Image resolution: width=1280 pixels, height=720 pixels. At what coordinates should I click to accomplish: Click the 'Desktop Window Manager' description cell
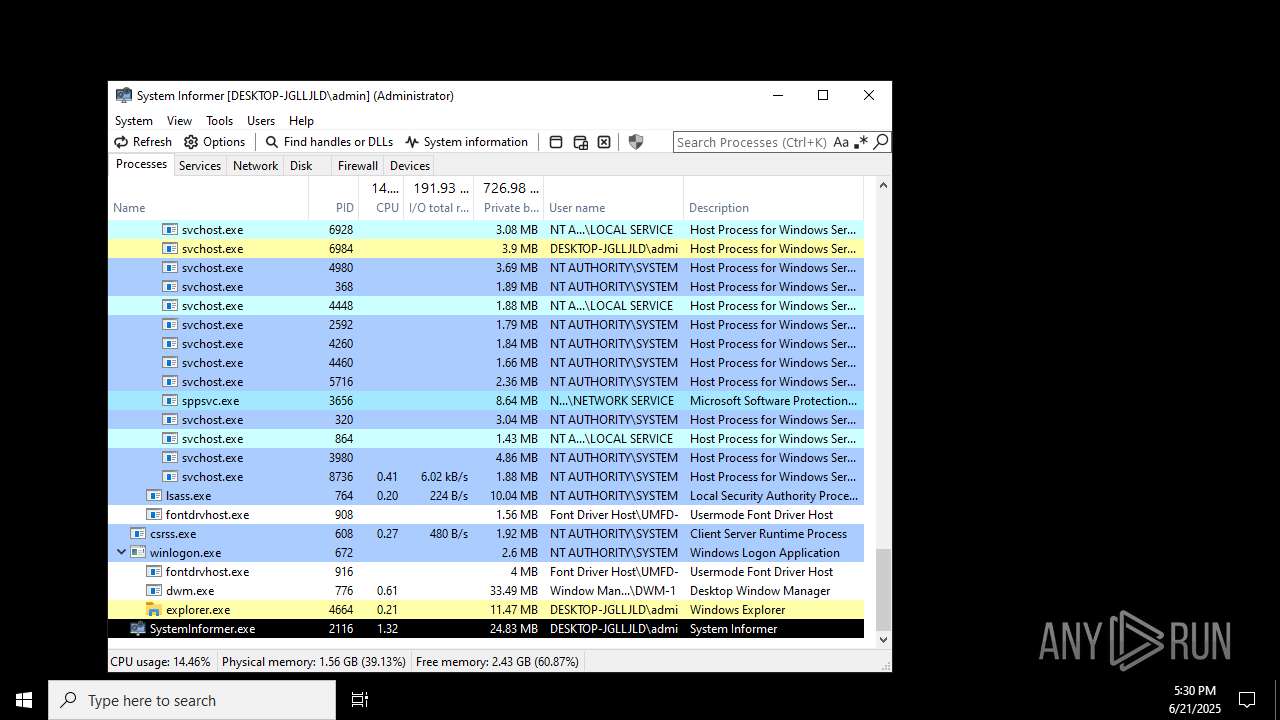click(760, 591)
